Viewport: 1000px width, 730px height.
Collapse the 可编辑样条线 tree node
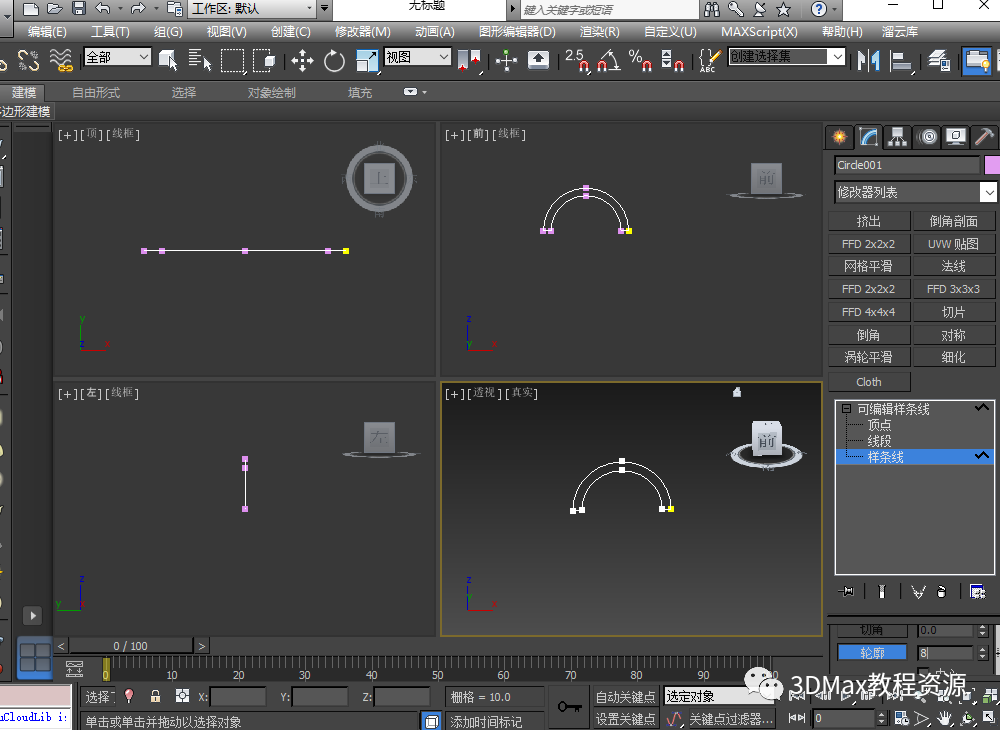pos(846,409)
